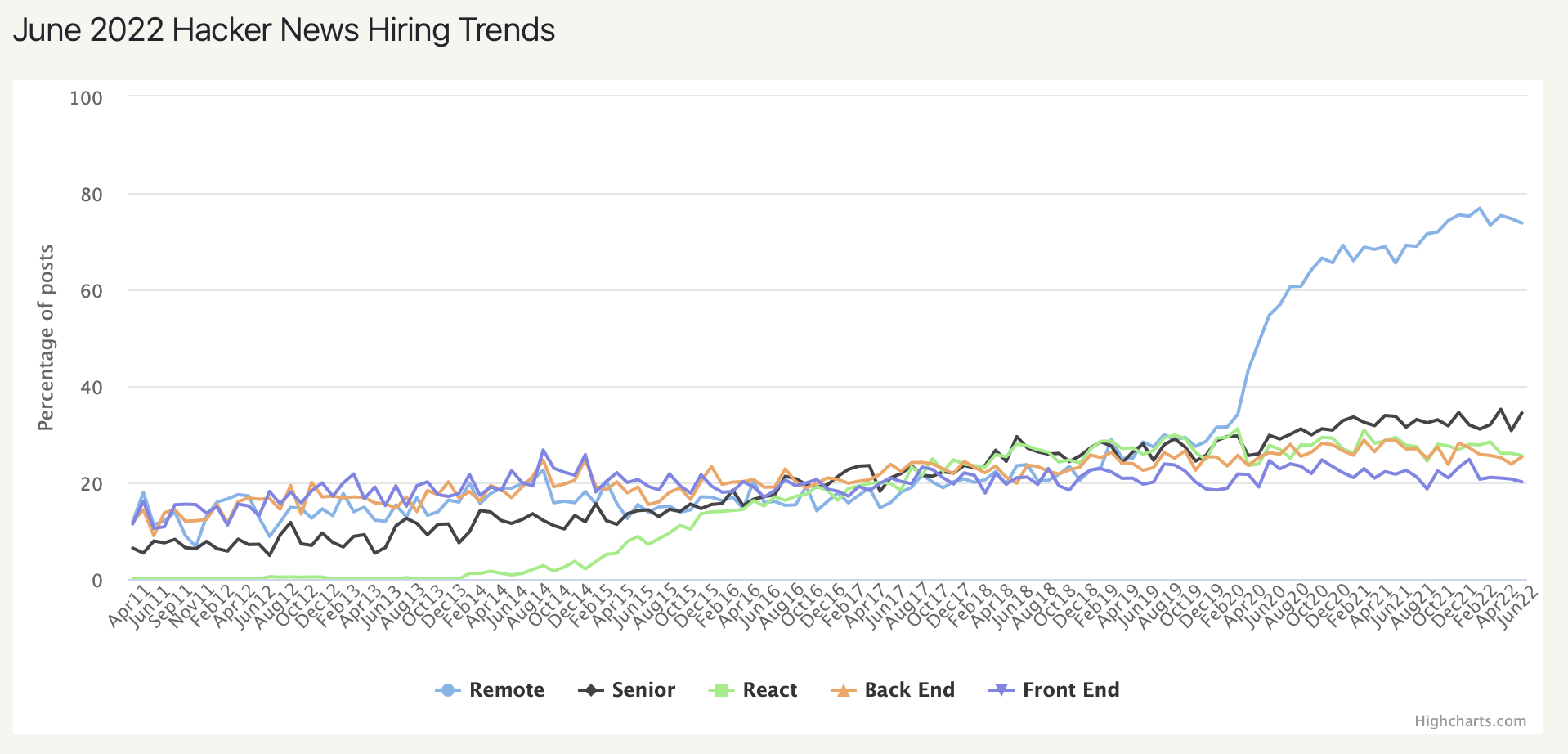Toggle the Remote series label in legend
The image size is (1568, 754).
tap(507, 690)
